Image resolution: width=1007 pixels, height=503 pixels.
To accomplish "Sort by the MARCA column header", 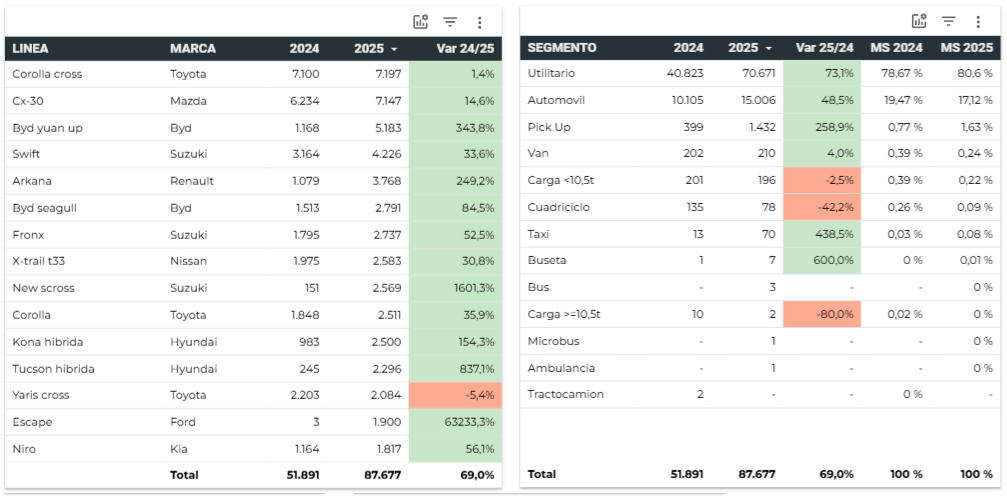I will point(192,48).
